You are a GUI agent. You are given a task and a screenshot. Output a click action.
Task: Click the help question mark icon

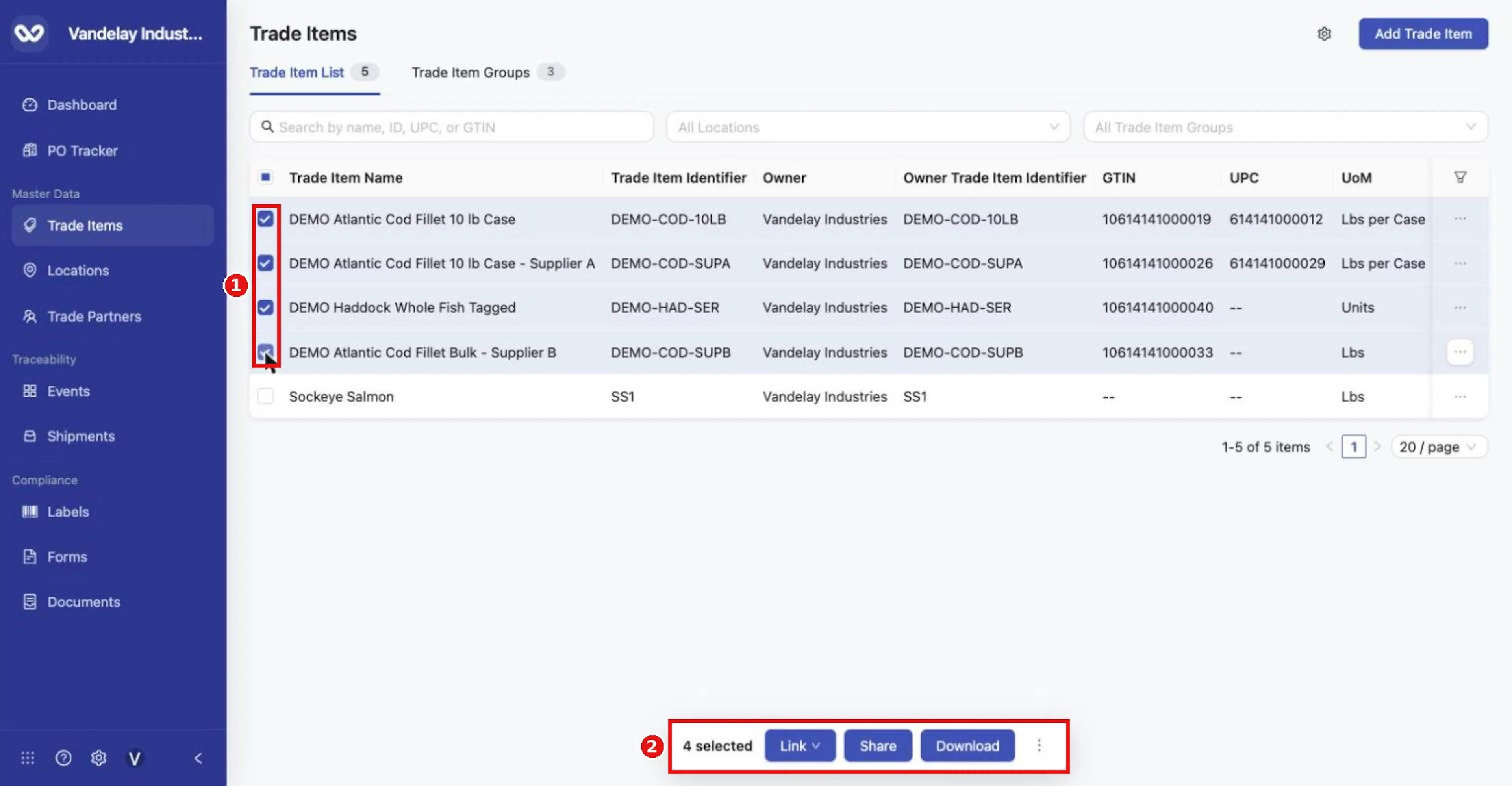pyautogui.click(x=63, y=758)
